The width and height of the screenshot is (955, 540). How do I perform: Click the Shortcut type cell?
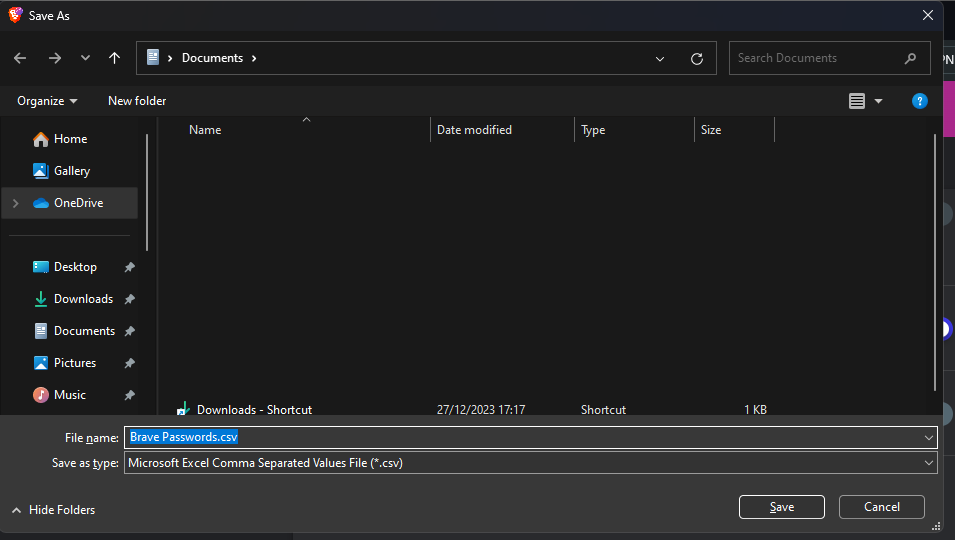[603, 410]
